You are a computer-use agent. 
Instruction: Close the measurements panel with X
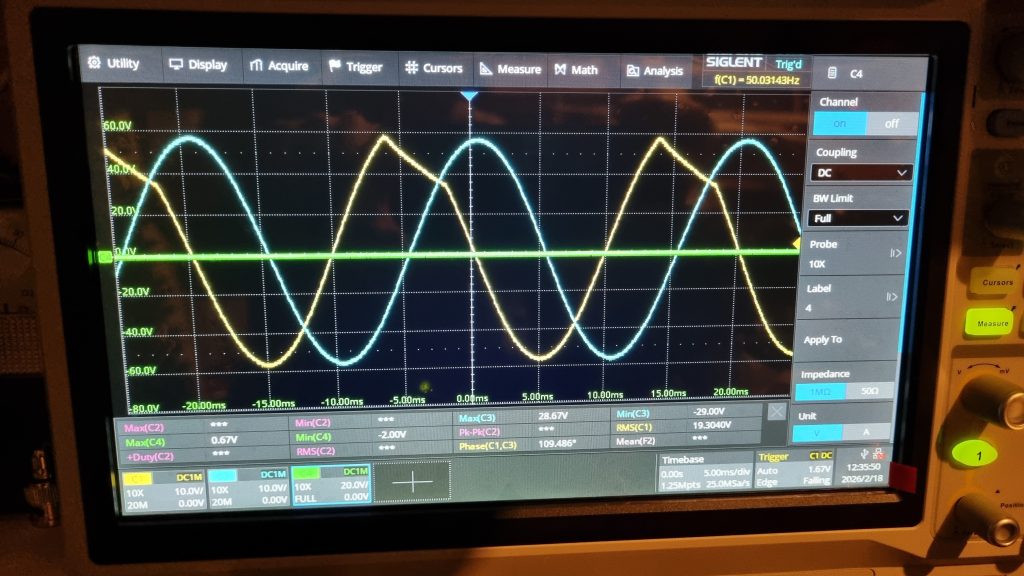pyautogui.click(x=777, y=411)
